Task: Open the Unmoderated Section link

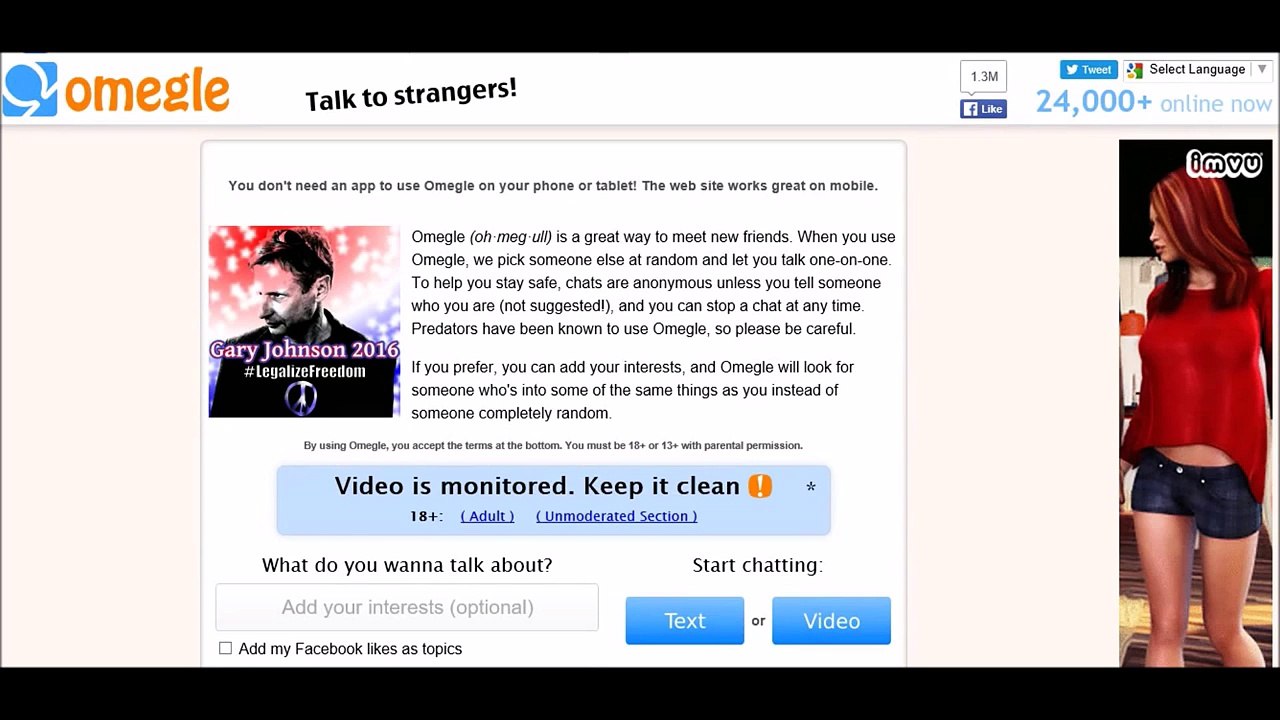Action: click(616, 516)
